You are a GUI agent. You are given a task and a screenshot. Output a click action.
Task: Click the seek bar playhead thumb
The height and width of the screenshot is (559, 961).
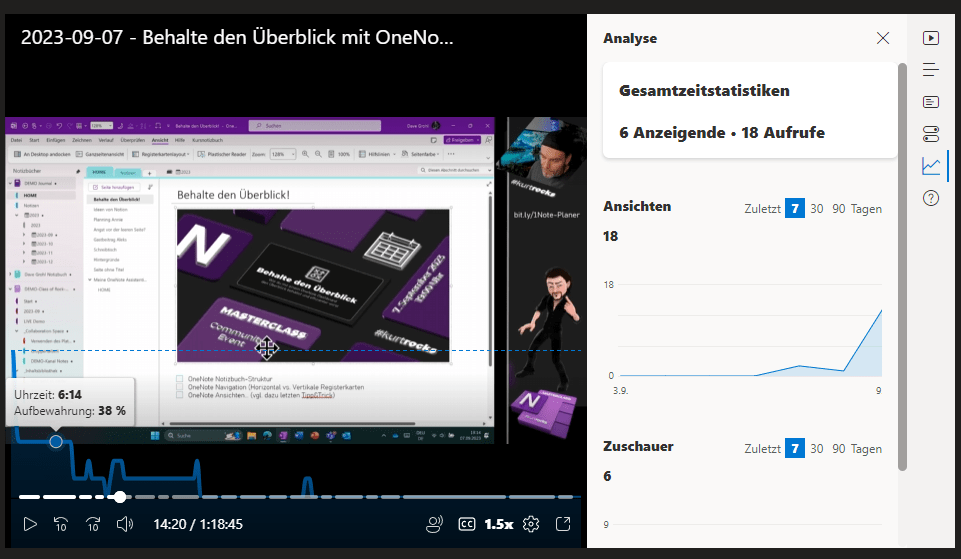point(120,496)
